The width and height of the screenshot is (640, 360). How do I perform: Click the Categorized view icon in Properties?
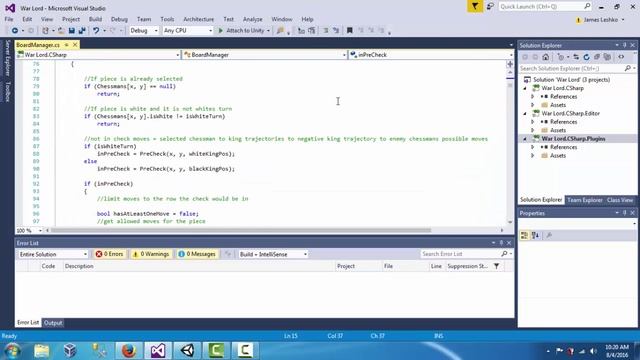click(524, 236)
